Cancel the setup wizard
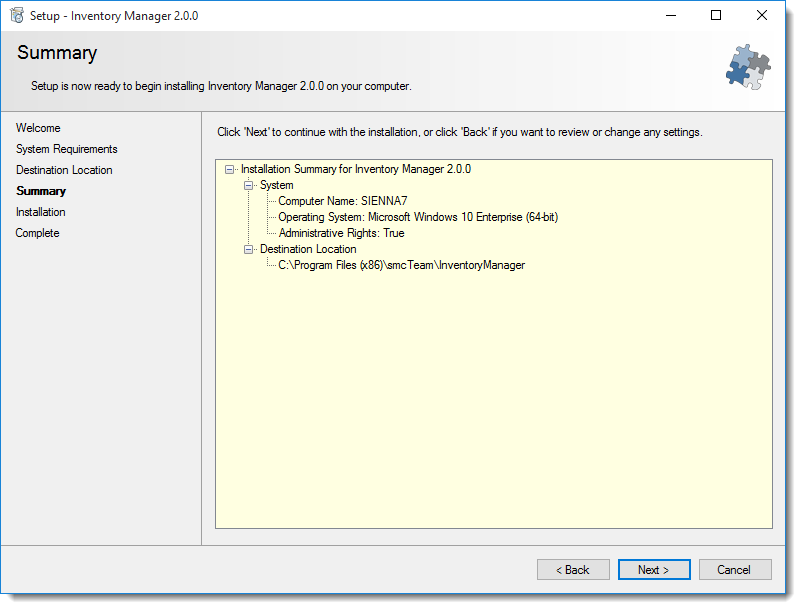This screenshot has width=801, height=609. tap(735, 570)
